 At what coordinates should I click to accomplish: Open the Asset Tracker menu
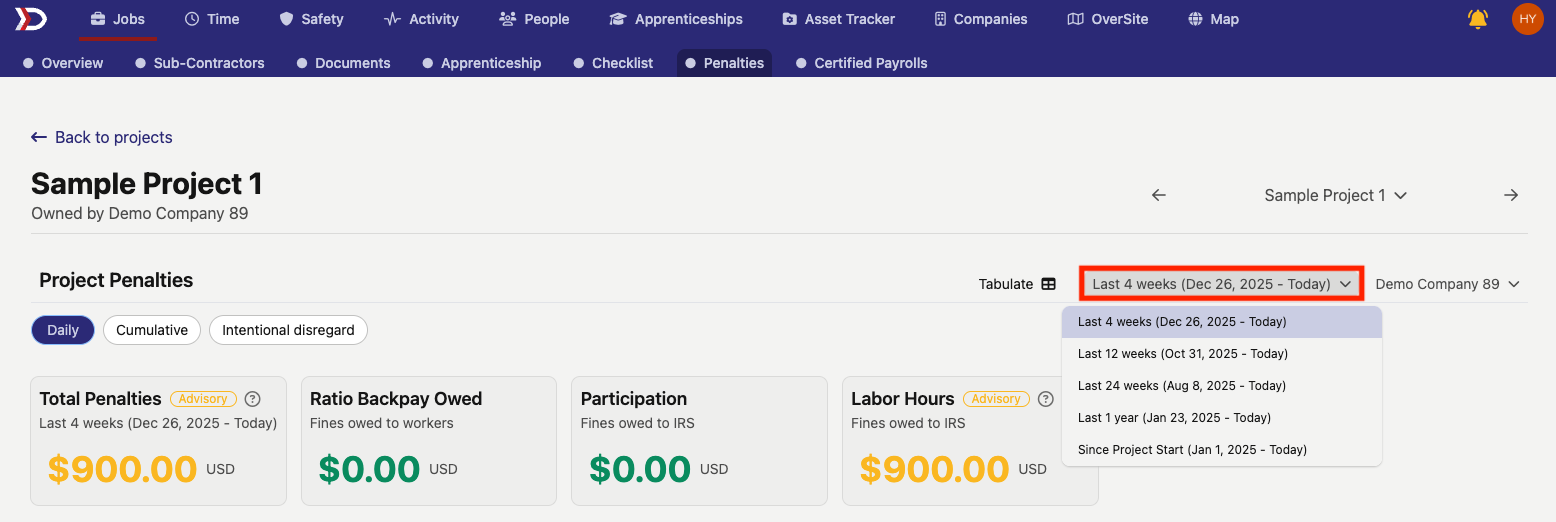tap(838, 19)
